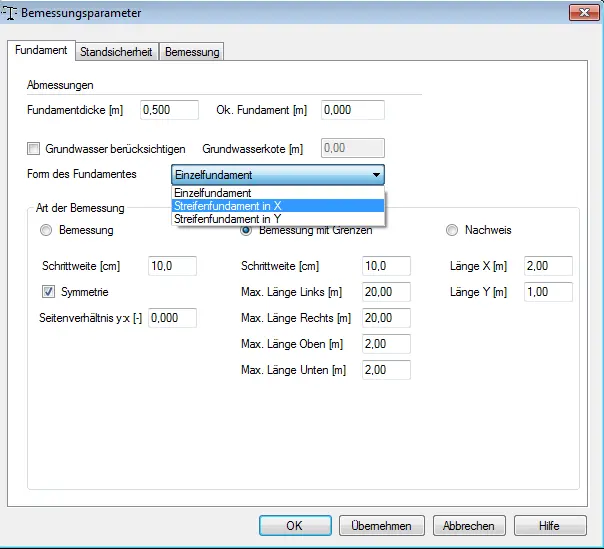The image size is (604, 549).
Task: Click the Ok. Fundament input field
Action: (353, 110)
